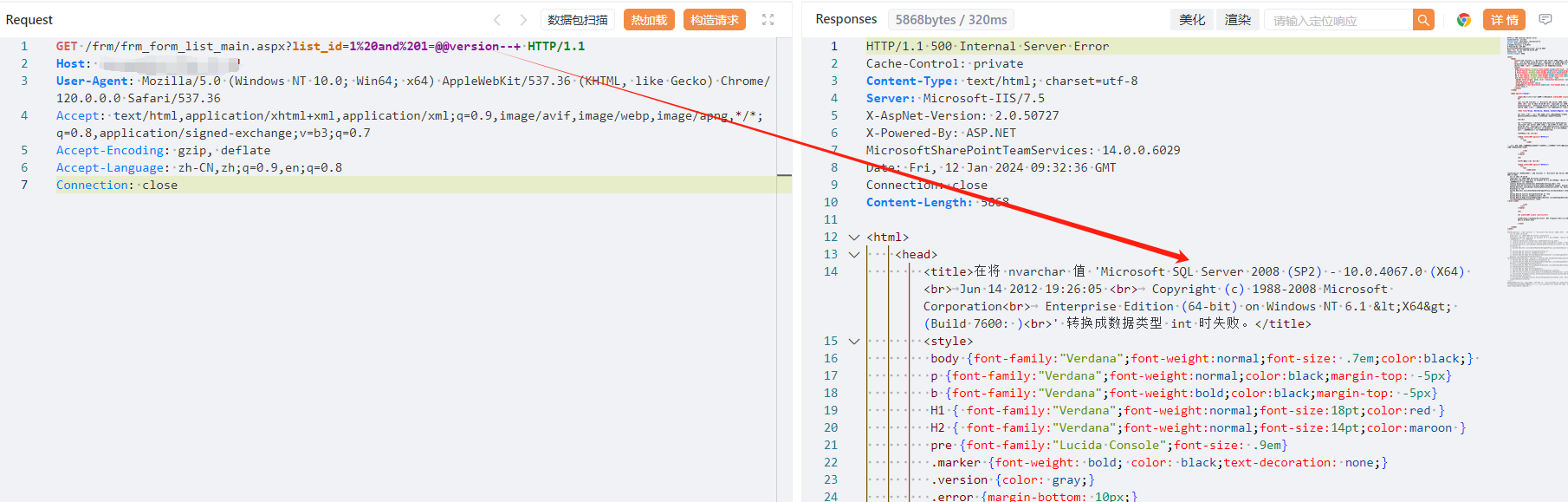Click line number 7 in the Request gutter
1568x502 pixels.
[24, 185]
